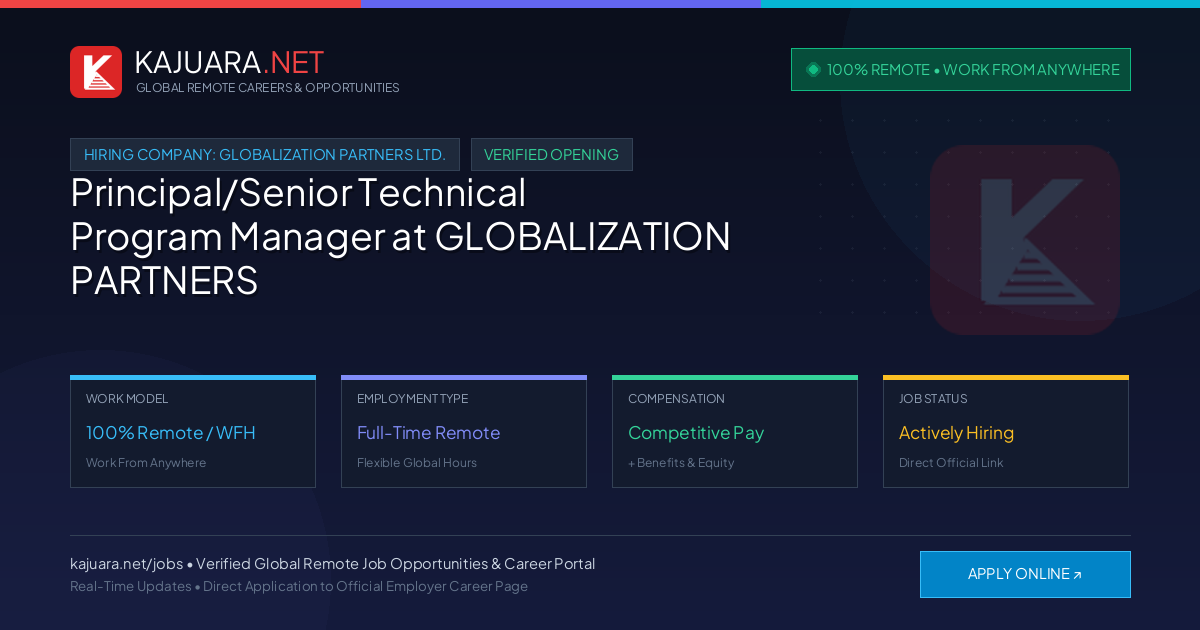The width and height of the screenshot is (1200, 630).
Task: Open the Job Status Actively Hiring card
Action: click(1006, 432)
